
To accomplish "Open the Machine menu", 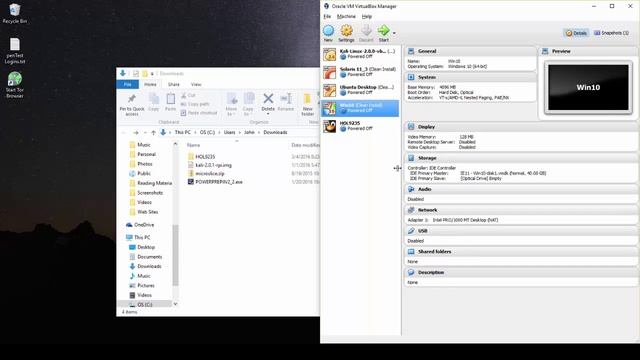I will click(x=346, y=16).
